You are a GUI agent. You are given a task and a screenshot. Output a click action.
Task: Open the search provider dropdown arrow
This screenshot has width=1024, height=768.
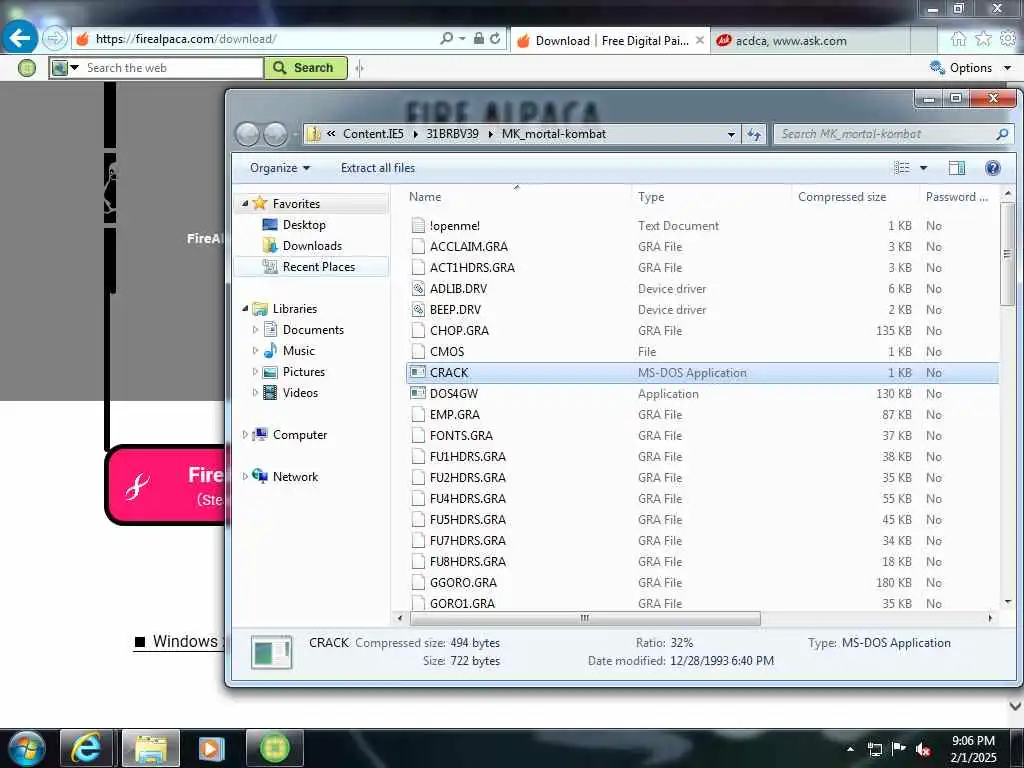click(74, 67)
